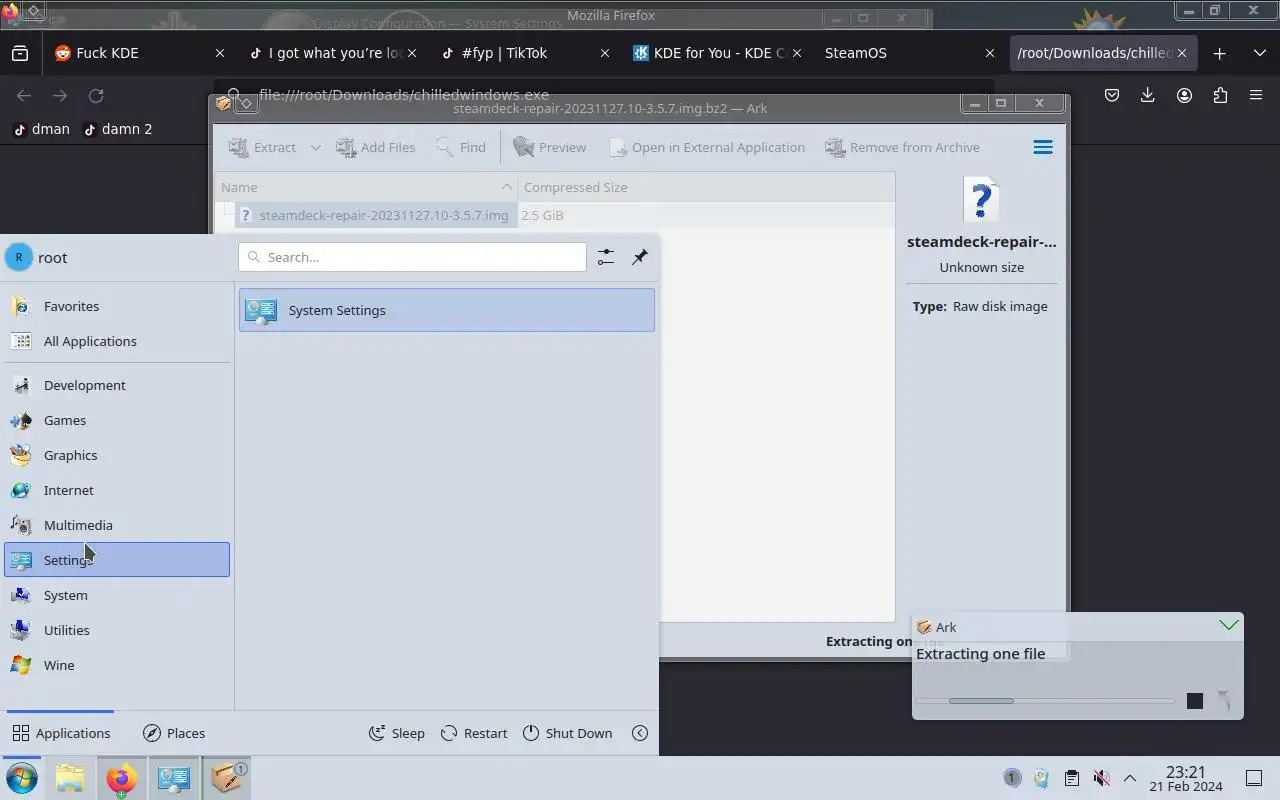Pin the application launcher open
The width and height of the screenshot is (1280, 800).
(x=639, y=257)
